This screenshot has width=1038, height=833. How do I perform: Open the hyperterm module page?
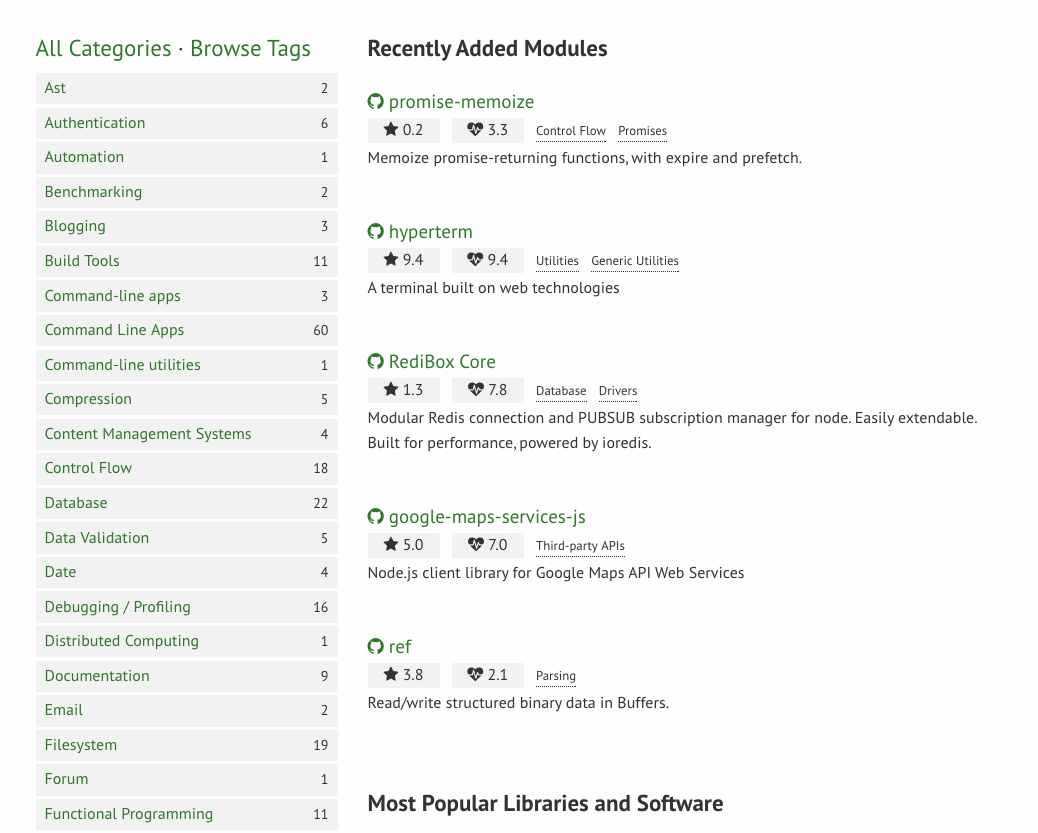[430, 232]
